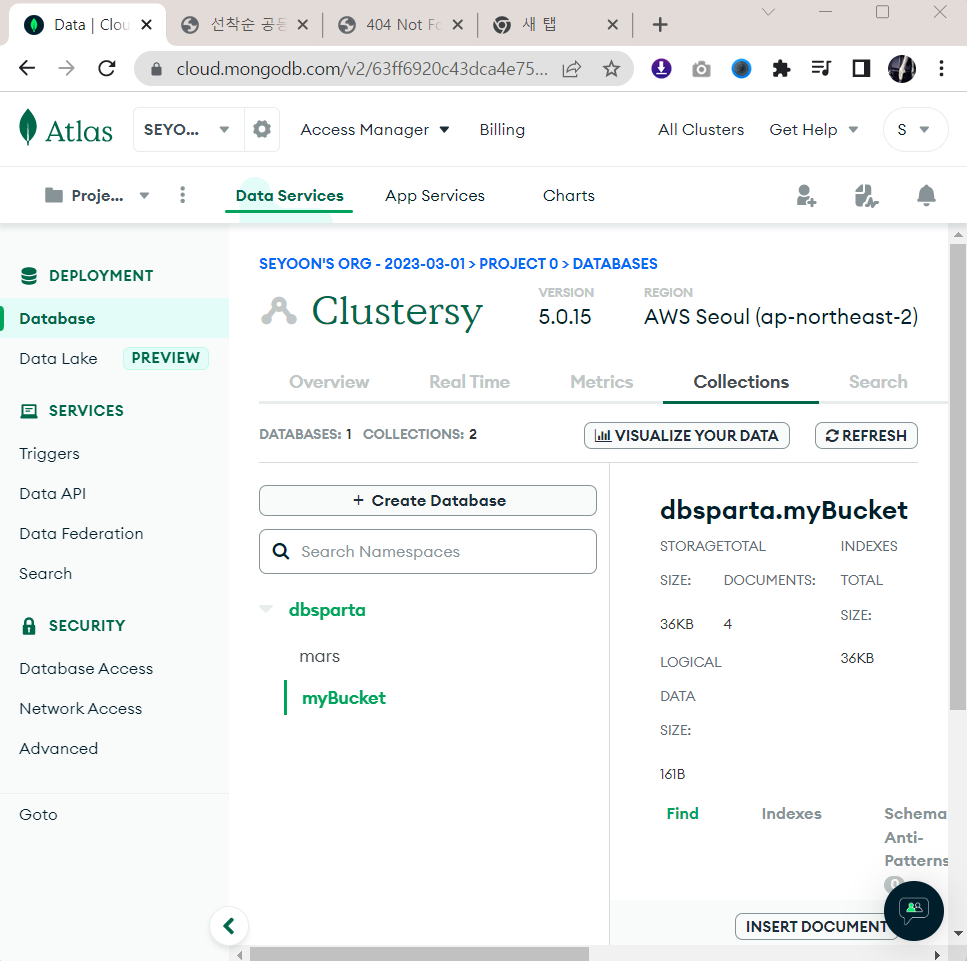
Task: Click Create Database button
Action: [x=428, y=500]
